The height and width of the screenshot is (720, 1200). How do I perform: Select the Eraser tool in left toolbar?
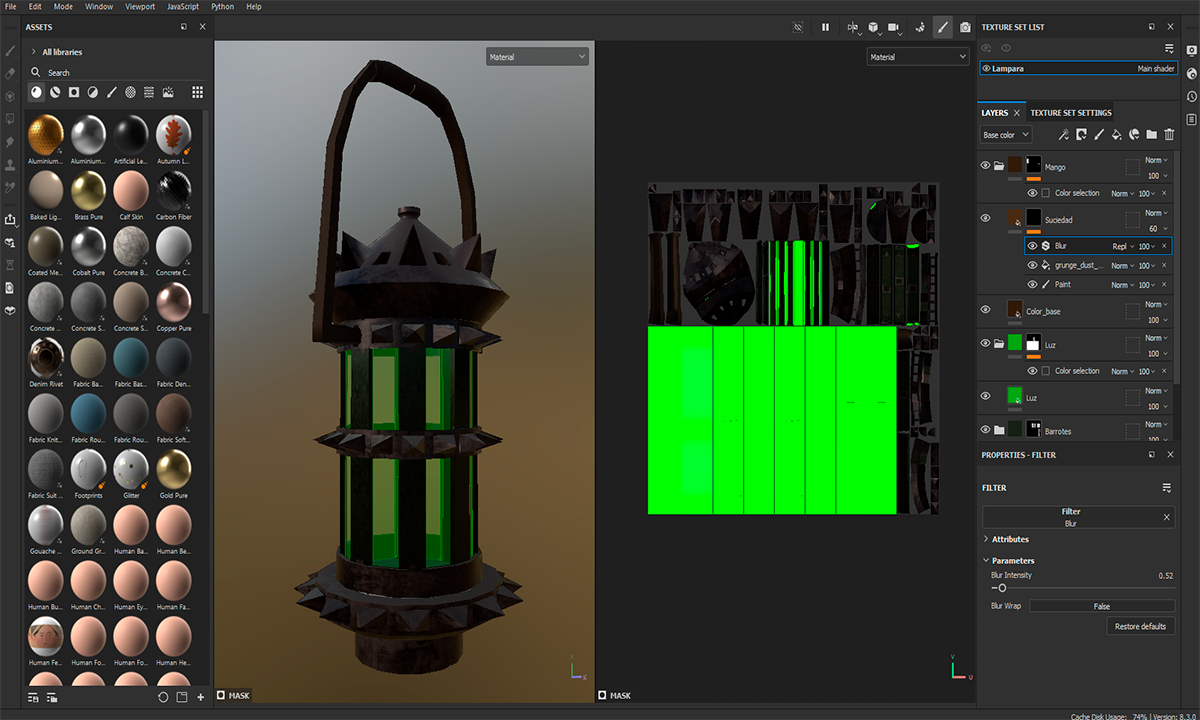[x=10, y=73]
